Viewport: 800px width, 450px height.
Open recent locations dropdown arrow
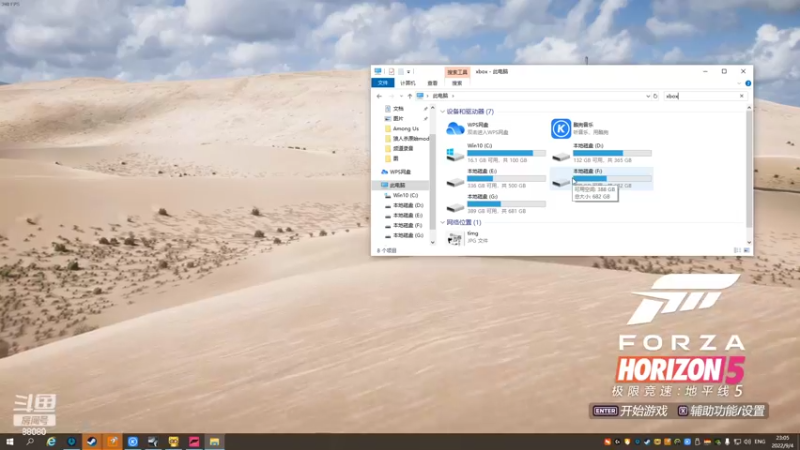coord(401,96)
